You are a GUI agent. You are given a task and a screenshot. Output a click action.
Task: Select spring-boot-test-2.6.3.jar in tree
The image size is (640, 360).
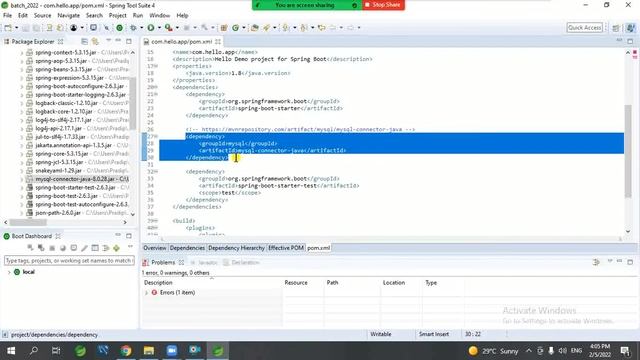pos(66,196)
